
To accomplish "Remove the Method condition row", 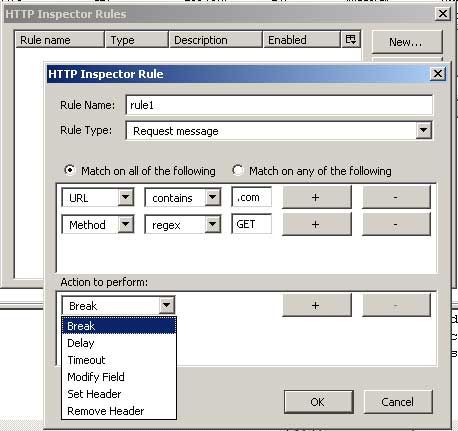I will (x=396, y=224).
